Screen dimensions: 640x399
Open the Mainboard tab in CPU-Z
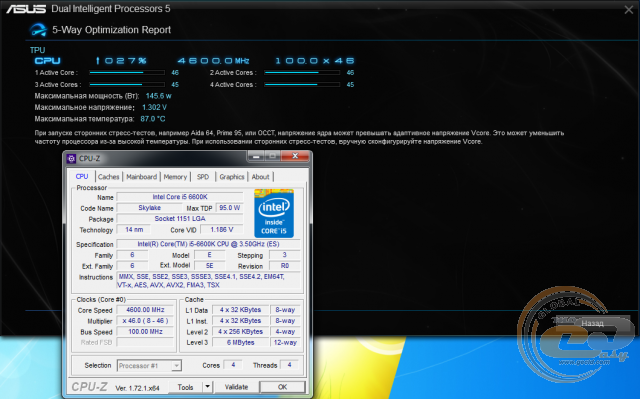pyautogui.click(x=141, y=177)
